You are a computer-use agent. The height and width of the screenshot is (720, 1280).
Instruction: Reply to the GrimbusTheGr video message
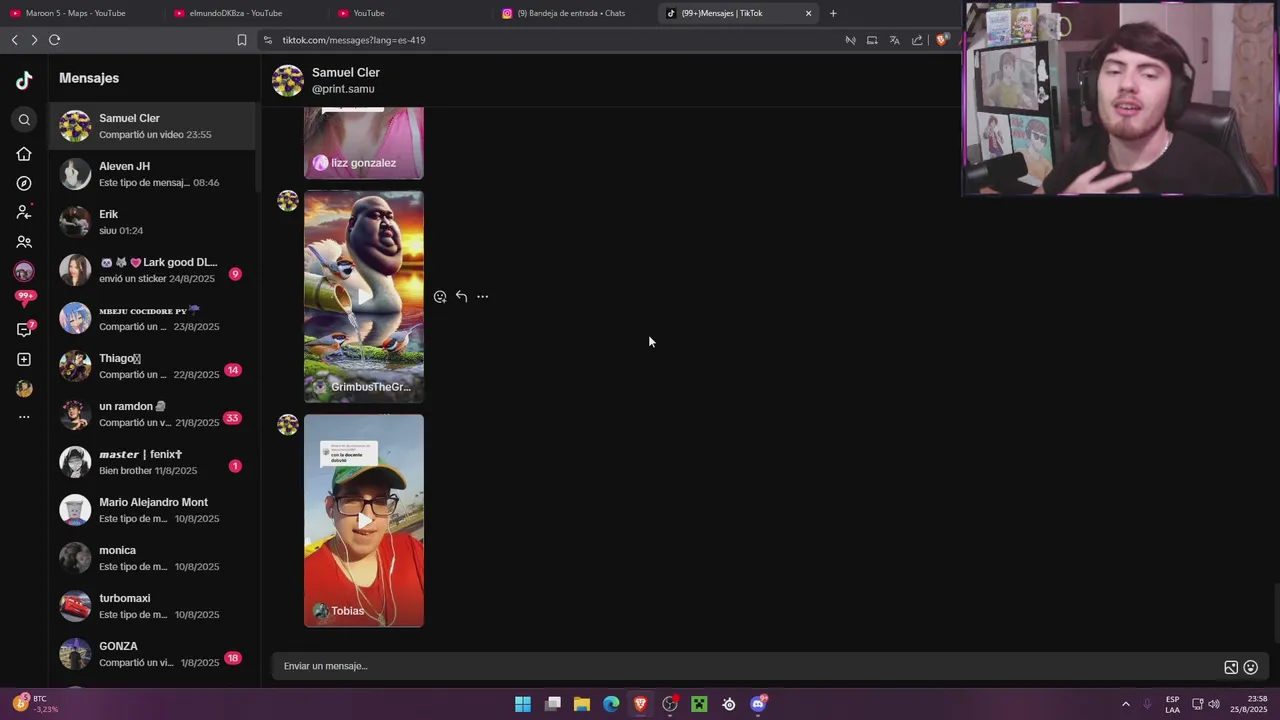tap(461, 296)
